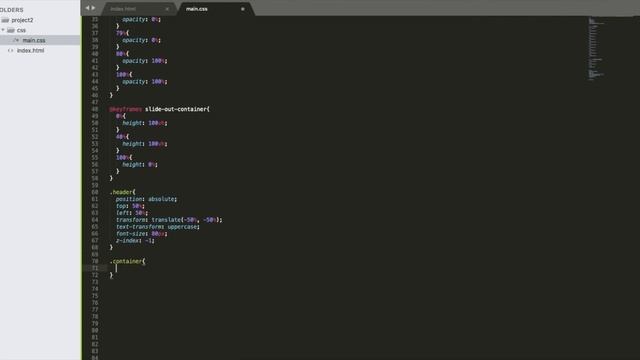Screen dimensions: 640x360
Task: Click the @keyframes slide-out-container line
Action: pyautogui.click(x=160, y=109)
